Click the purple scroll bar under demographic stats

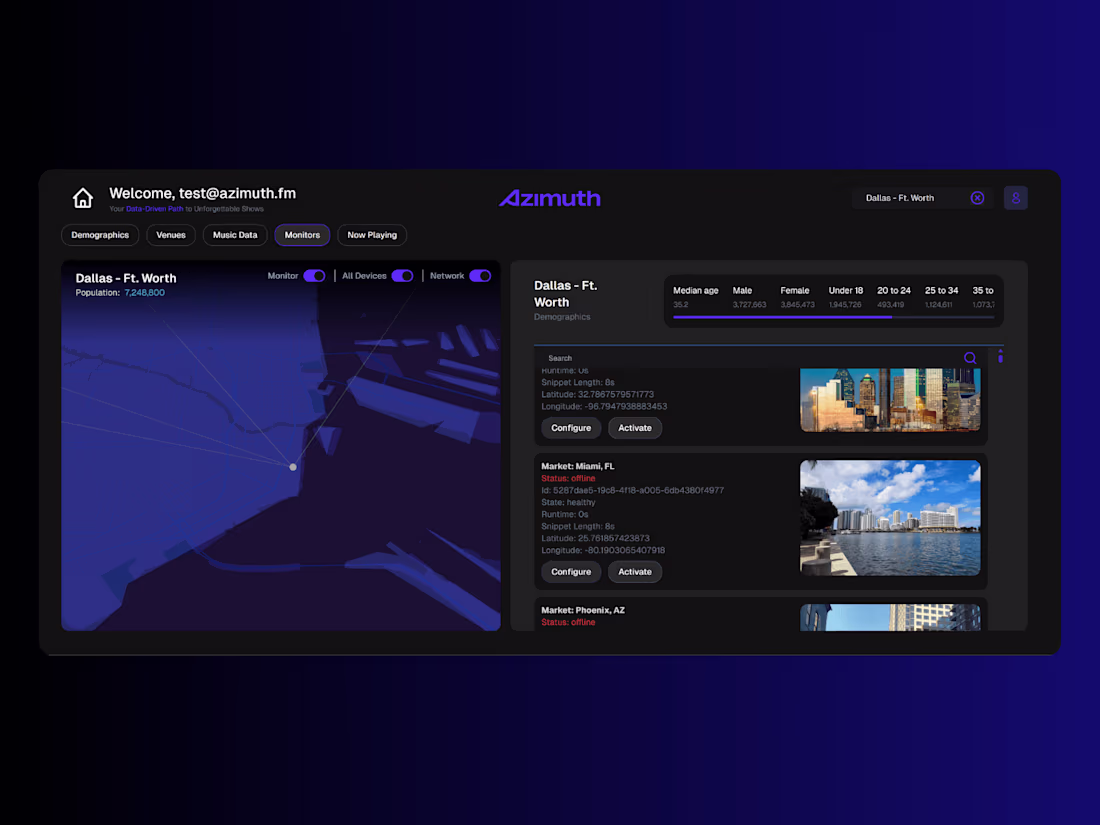pos(784,318)
